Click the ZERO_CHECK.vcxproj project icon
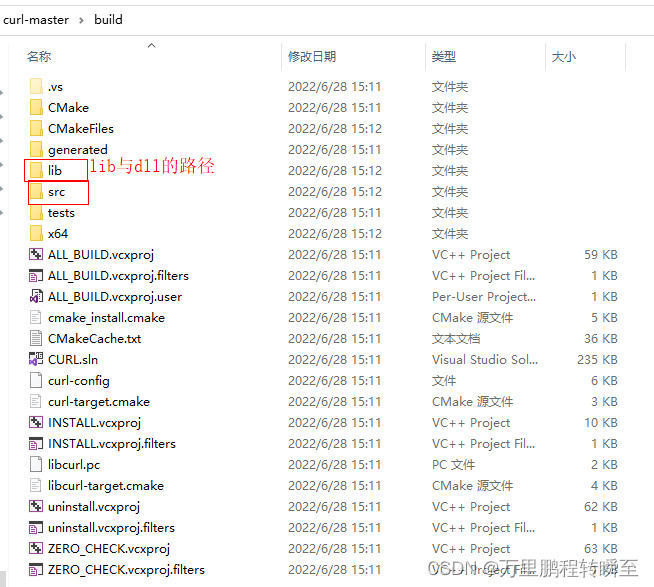 click(x=36, y=548)
